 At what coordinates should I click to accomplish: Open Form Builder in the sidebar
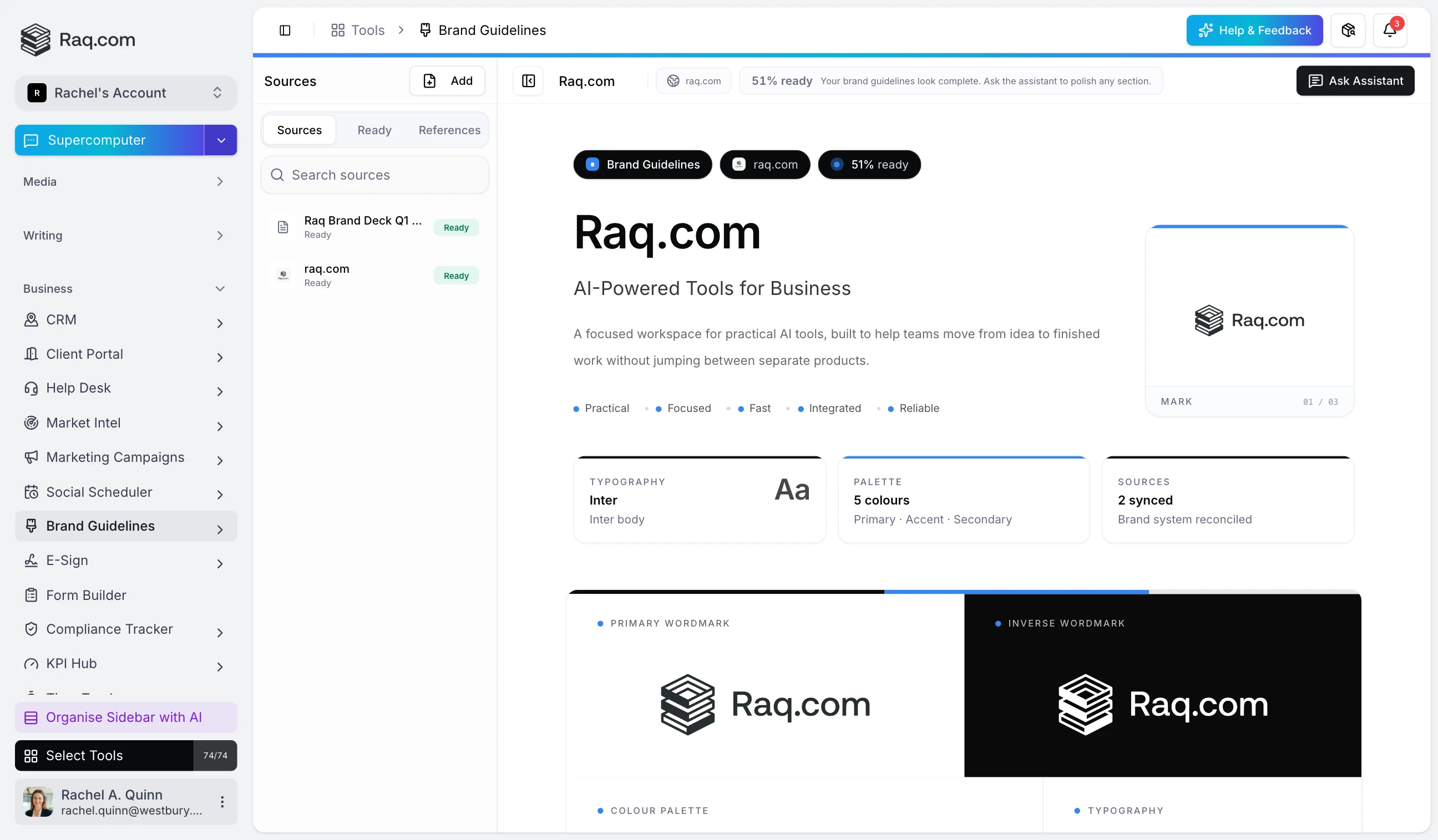pos(126,595)
